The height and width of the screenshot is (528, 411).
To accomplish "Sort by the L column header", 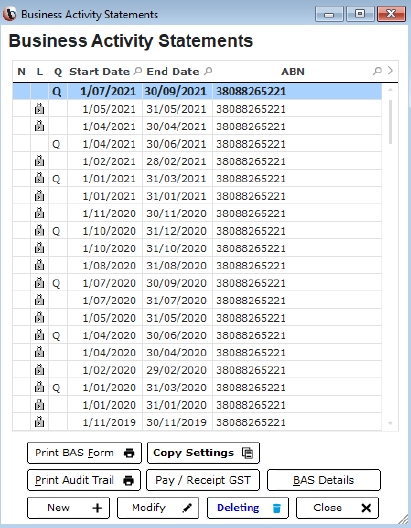I will coord(40,71).
